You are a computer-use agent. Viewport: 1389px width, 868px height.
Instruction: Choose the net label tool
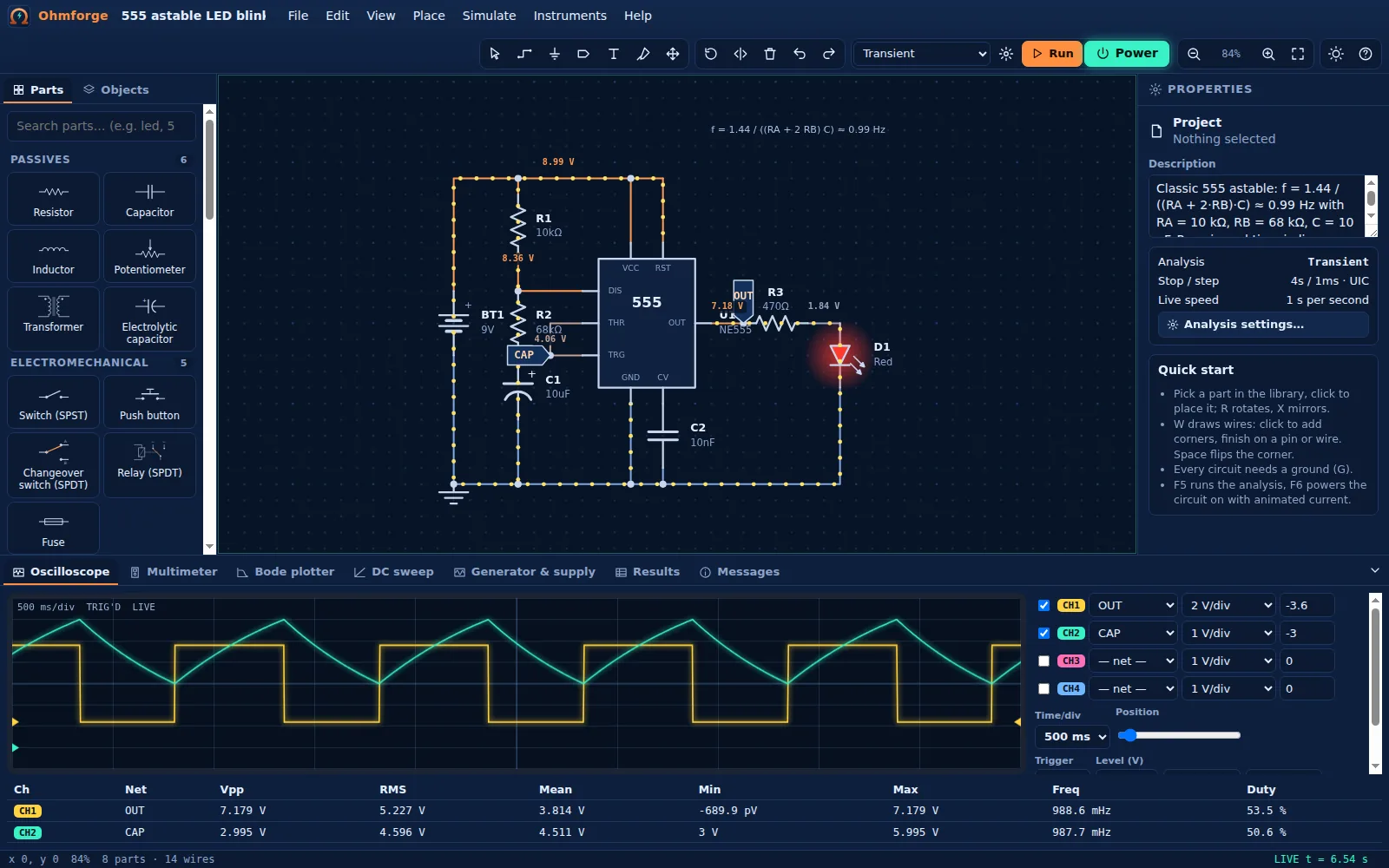(583, 54)
